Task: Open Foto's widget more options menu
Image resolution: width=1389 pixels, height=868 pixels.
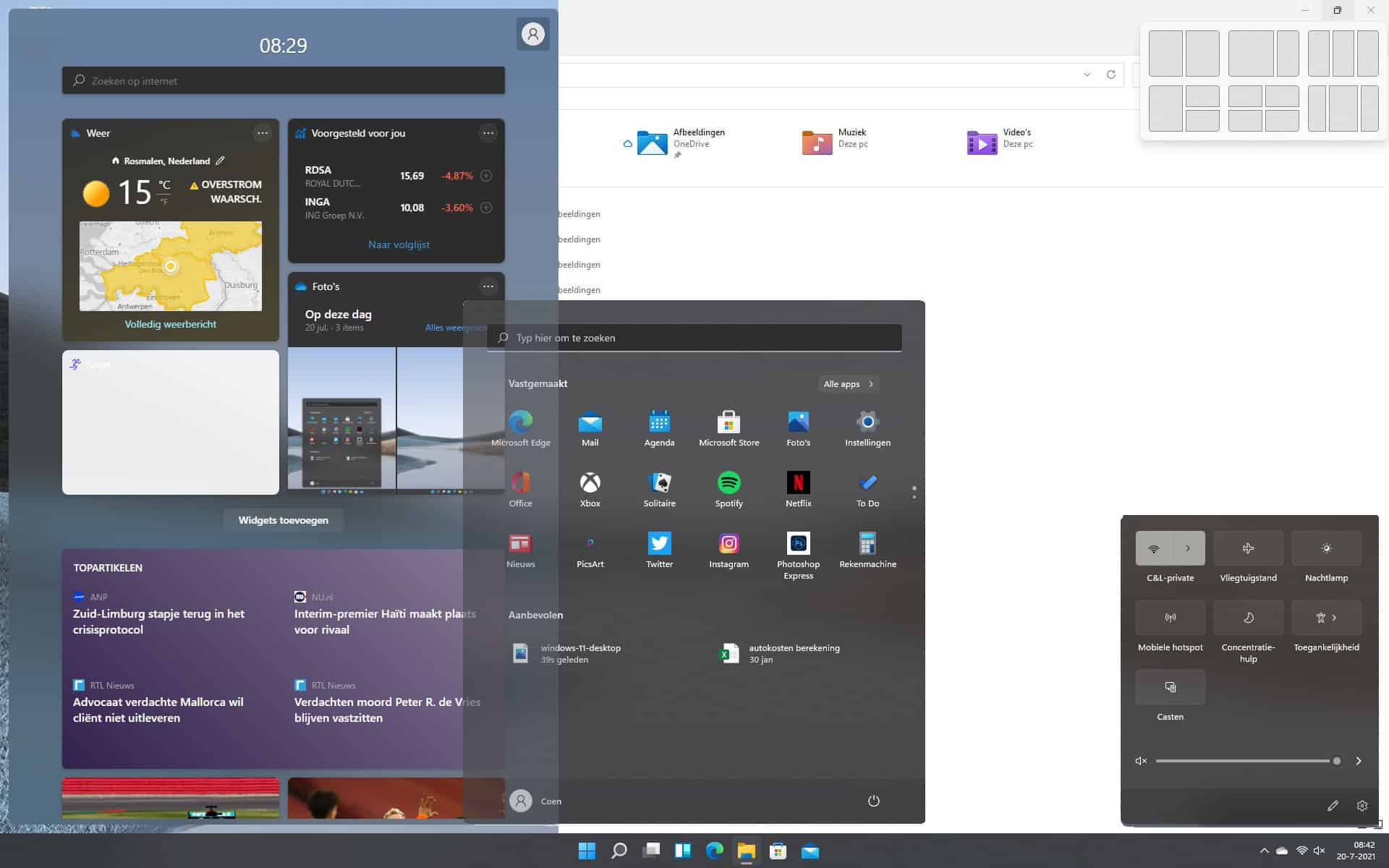Action: click(488, 286)
